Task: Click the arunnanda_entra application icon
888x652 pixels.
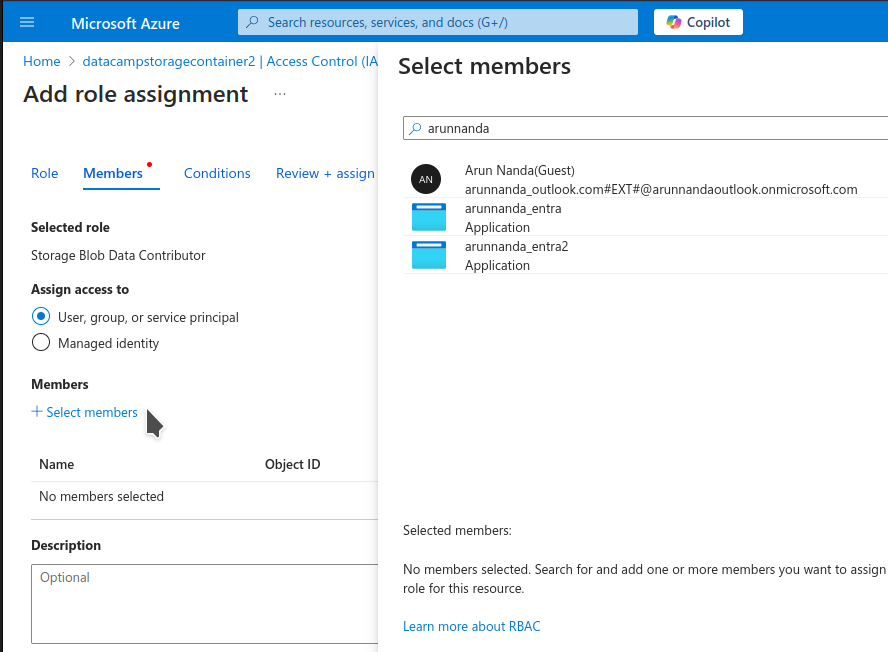Action: pos(429,218)
